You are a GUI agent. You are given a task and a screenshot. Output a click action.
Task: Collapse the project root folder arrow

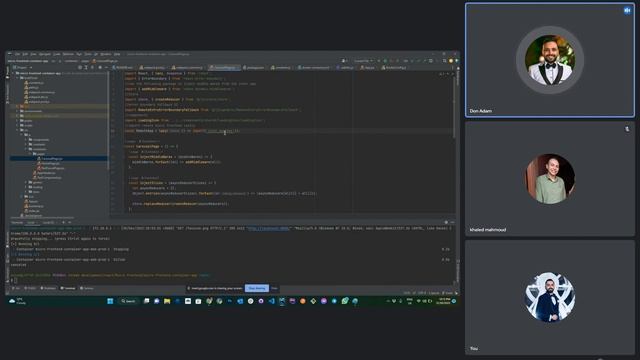click(13, 73)
